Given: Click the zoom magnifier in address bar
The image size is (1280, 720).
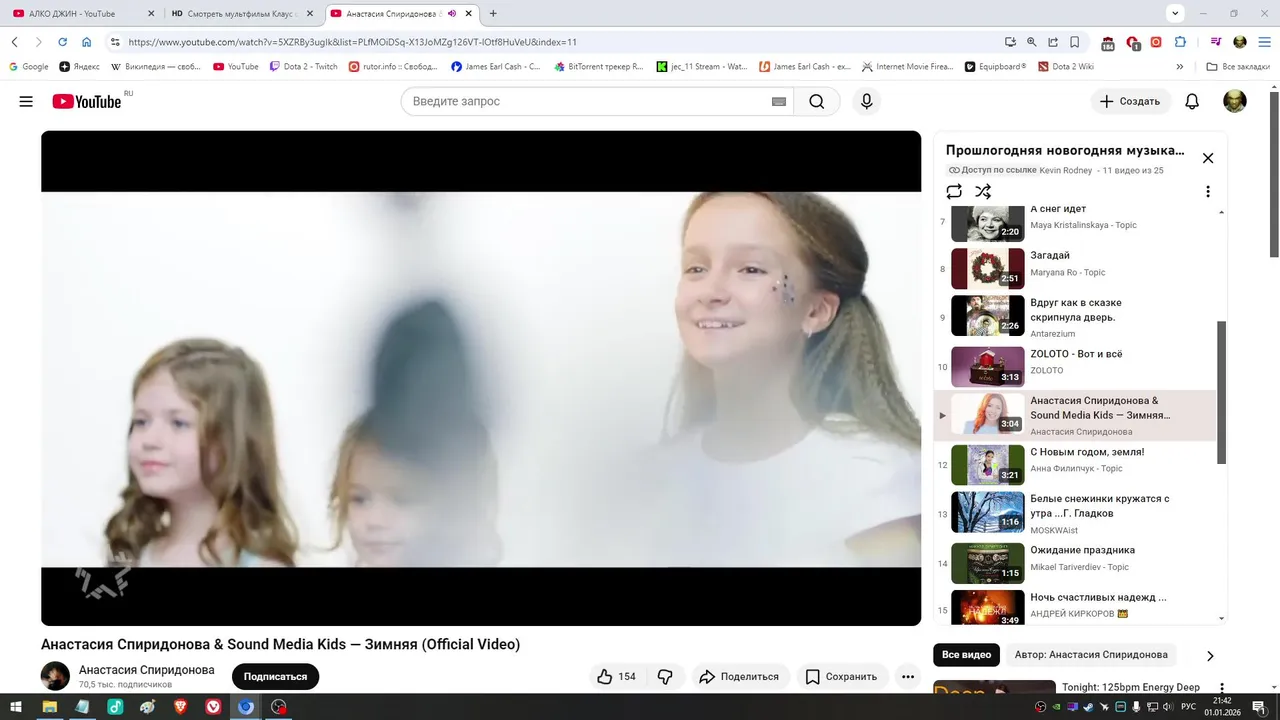Looking at the screenshot, I should [x=1032, y=42].
